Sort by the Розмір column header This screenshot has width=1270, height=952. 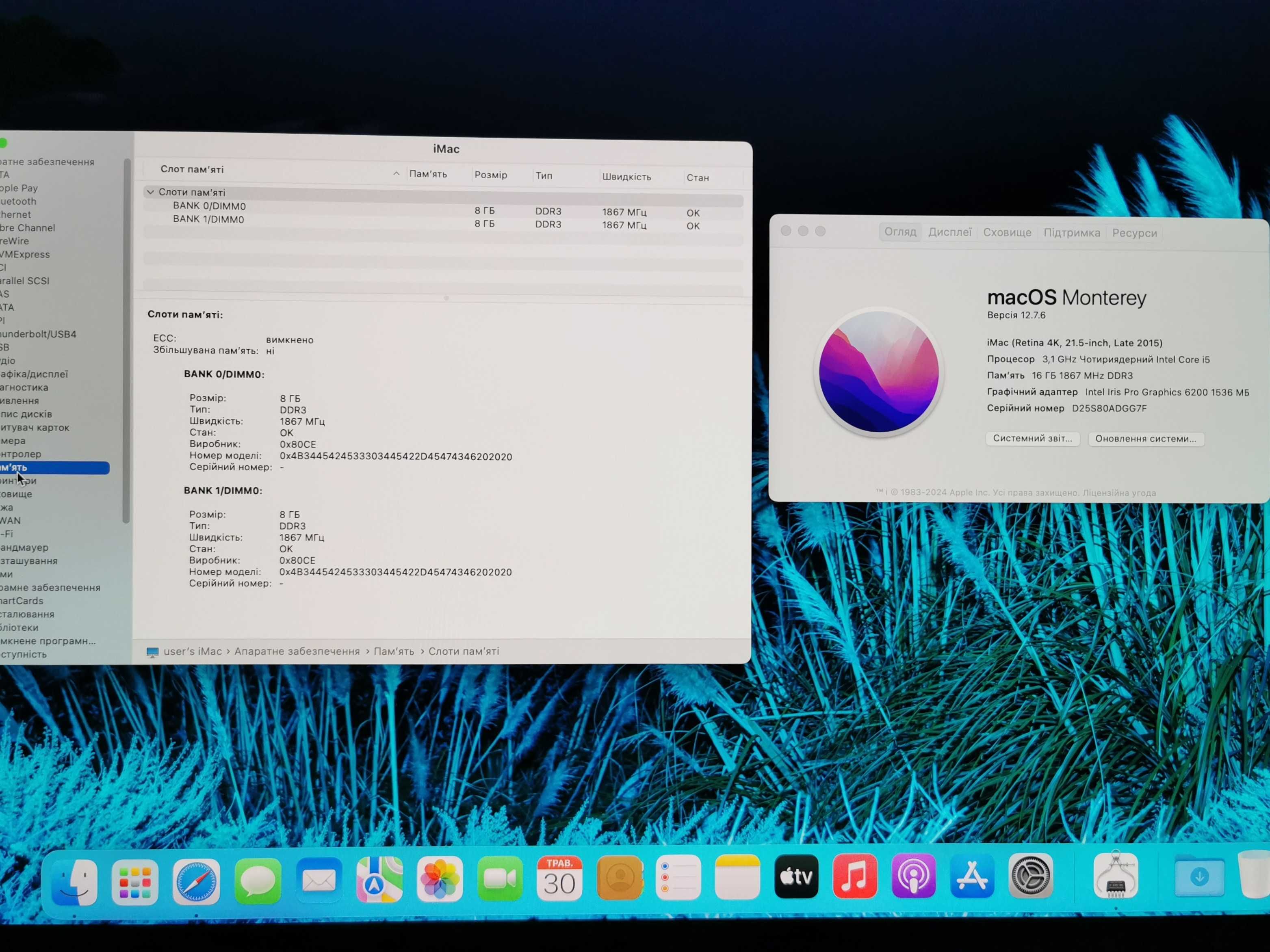491,175
